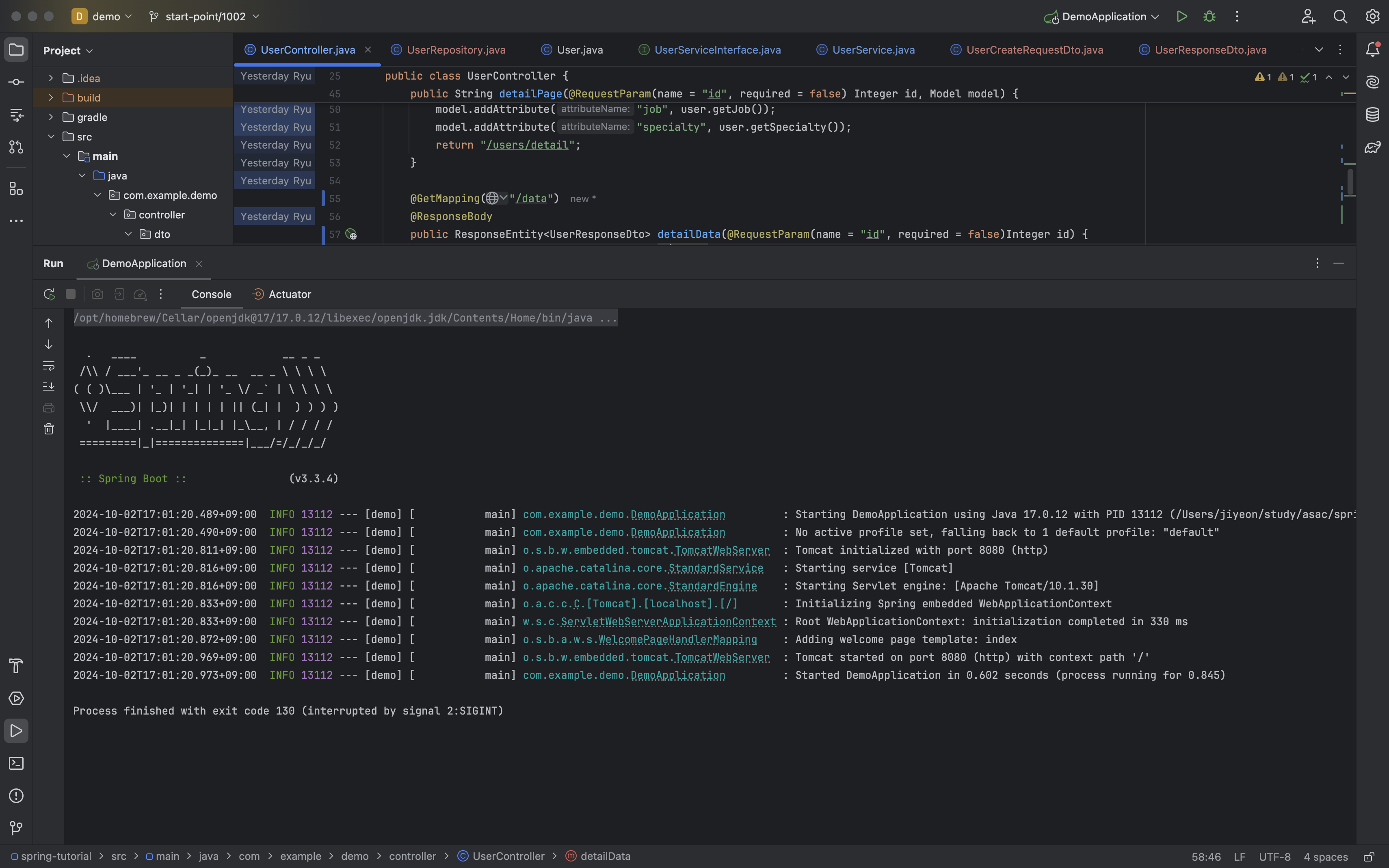Open the Terminal tool window

coord(16,764)
